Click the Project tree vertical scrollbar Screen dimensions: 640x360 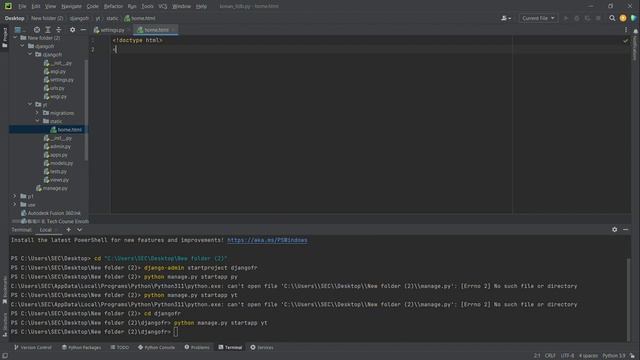click(86, 110)
